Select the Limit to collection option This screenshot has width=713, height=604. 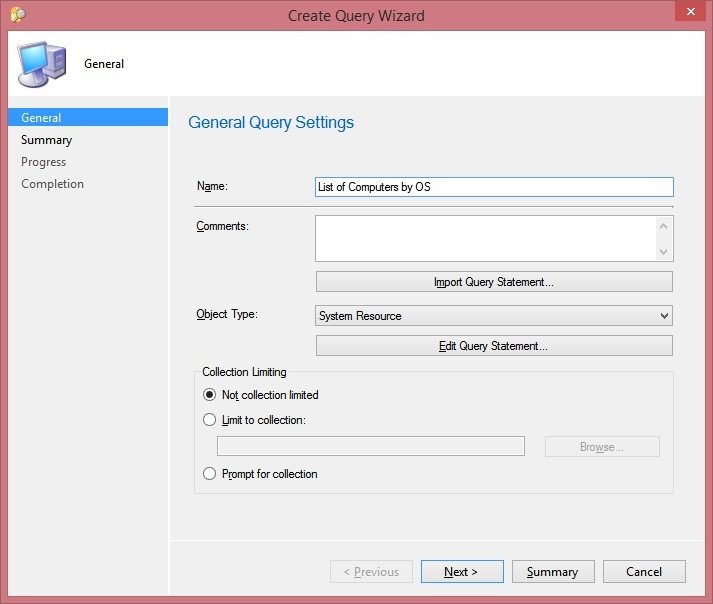[209, 419]
